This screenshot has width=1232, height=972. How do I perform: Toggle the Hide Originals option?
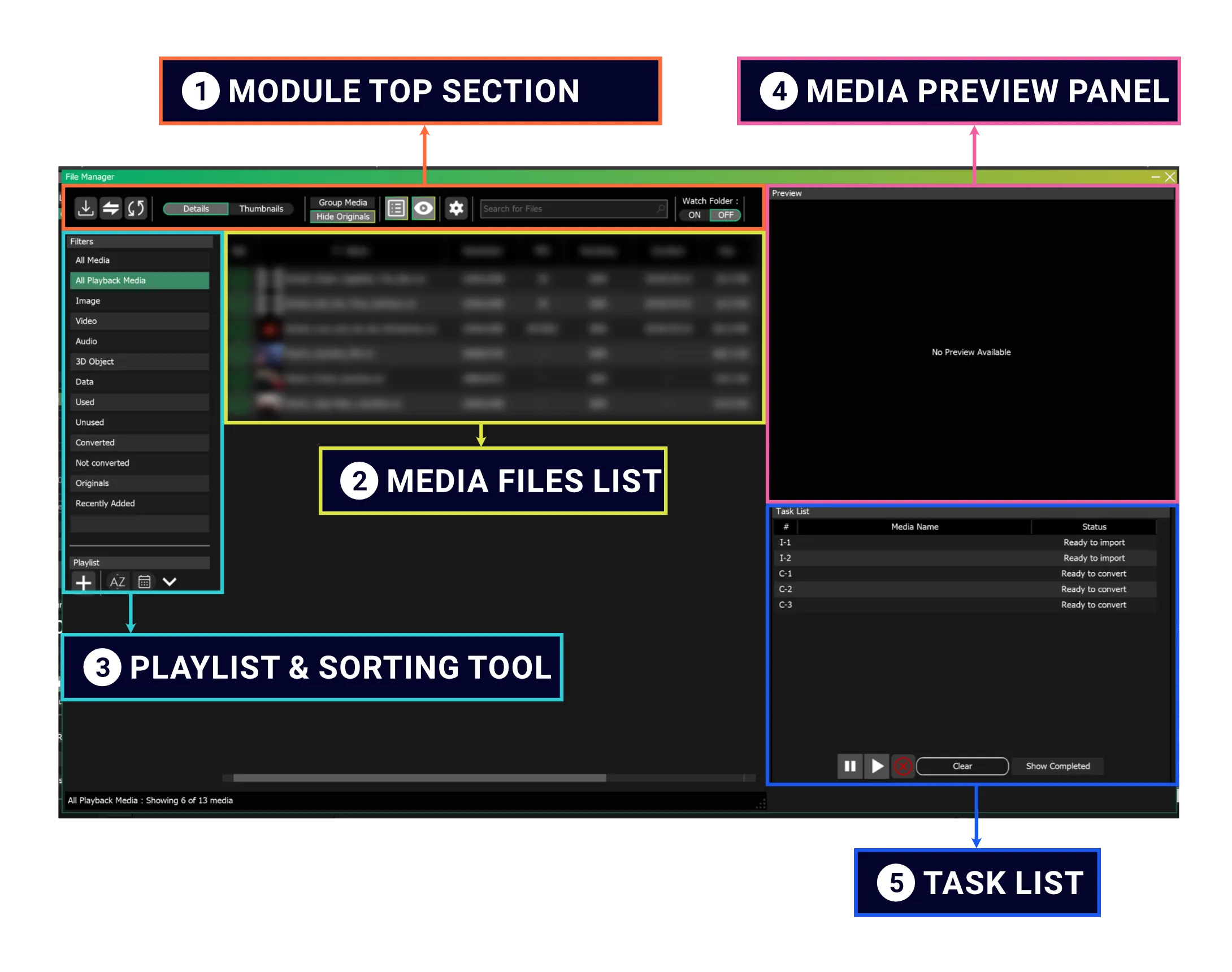click(x=342, y=217)
